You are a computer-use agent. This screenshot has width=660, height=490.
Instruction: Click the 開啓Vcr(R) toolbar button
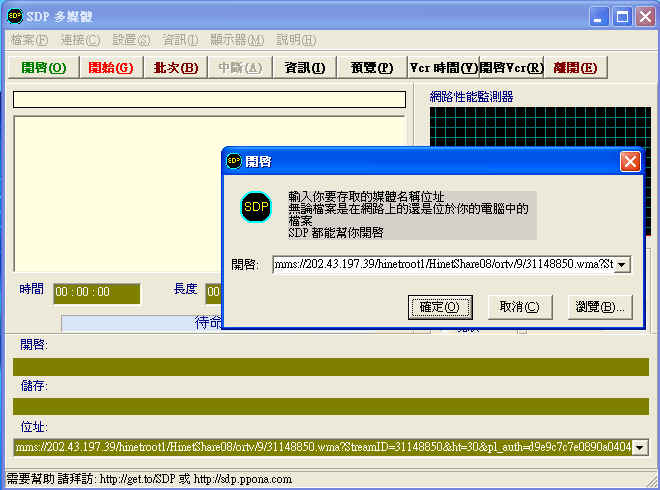point(511,67)
